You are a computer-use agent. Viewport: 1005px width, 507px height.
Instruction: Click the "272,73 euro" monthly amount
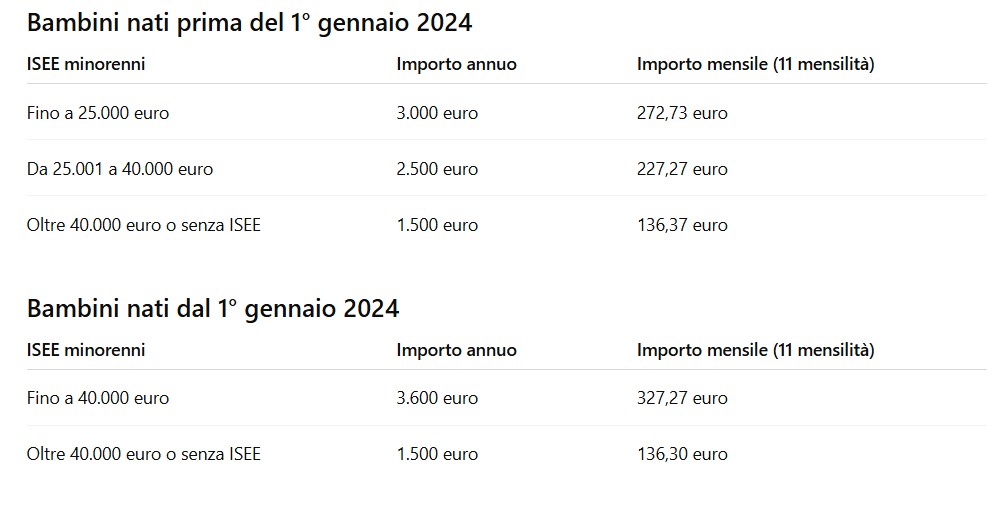pos(682,113)
